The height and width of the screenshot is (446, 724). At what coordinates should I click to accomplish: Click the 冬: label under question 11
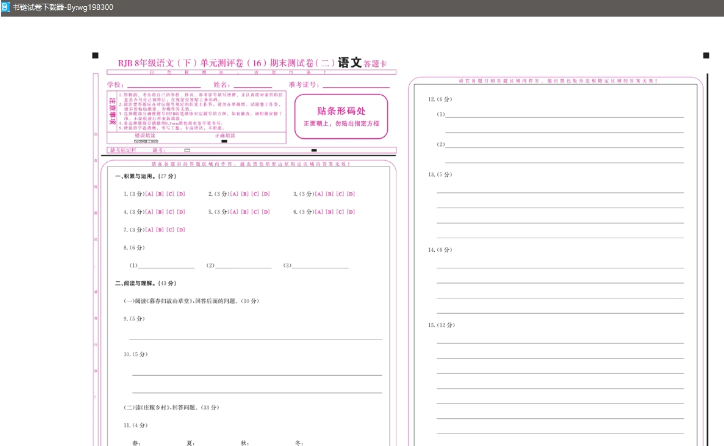click(299, 443)
